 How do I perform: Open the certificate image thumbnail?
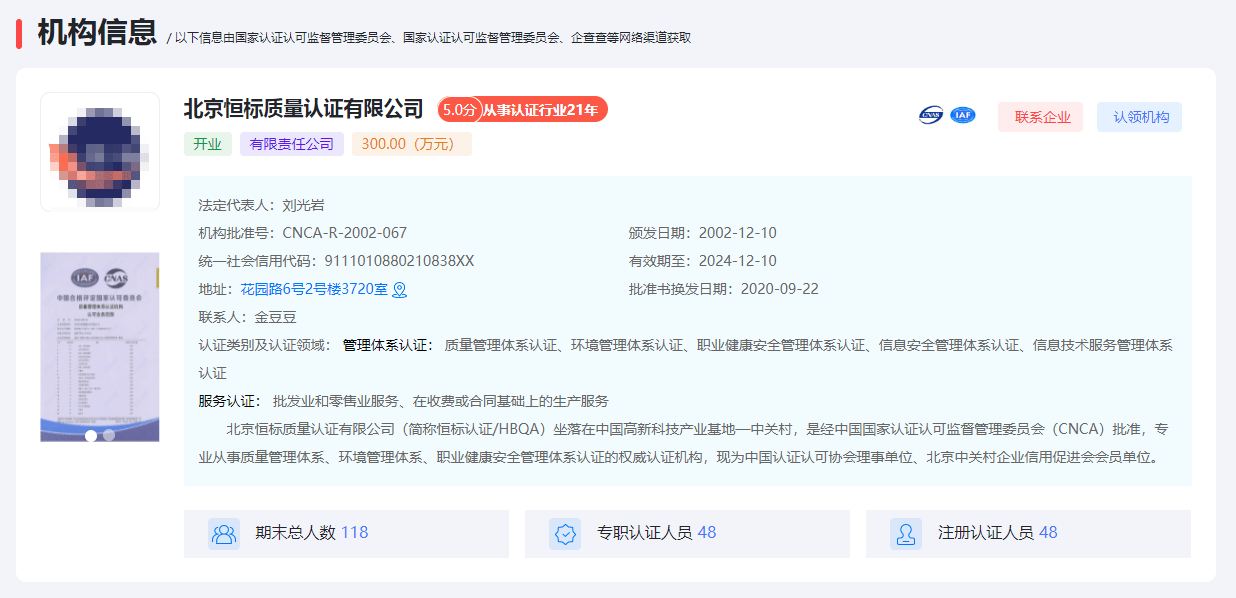click(x=100, y=346)
